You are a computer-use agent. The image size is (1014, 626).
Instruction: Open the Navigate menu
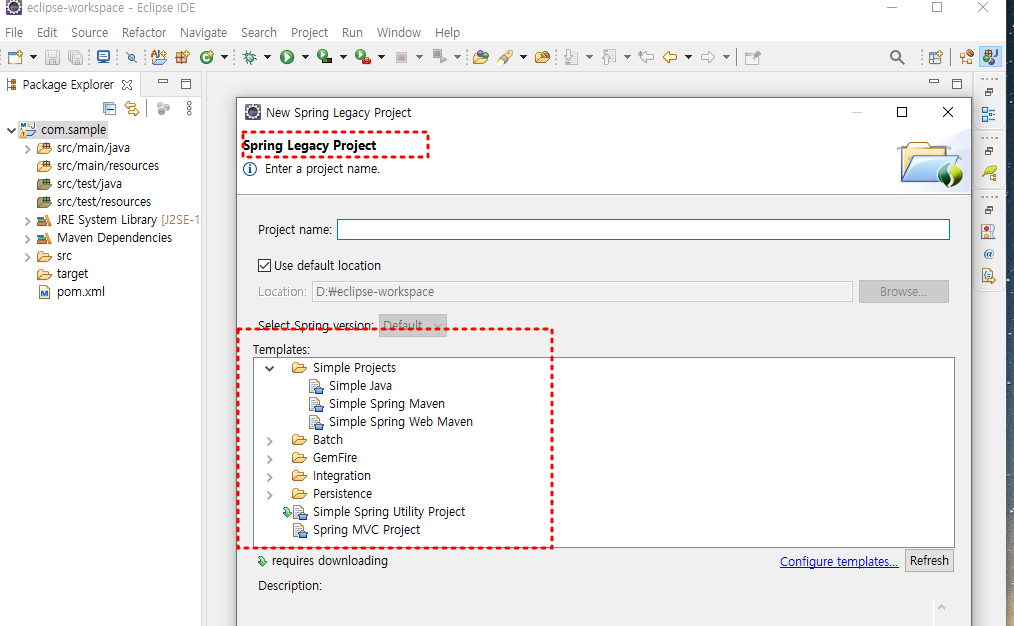coord(203,32)
